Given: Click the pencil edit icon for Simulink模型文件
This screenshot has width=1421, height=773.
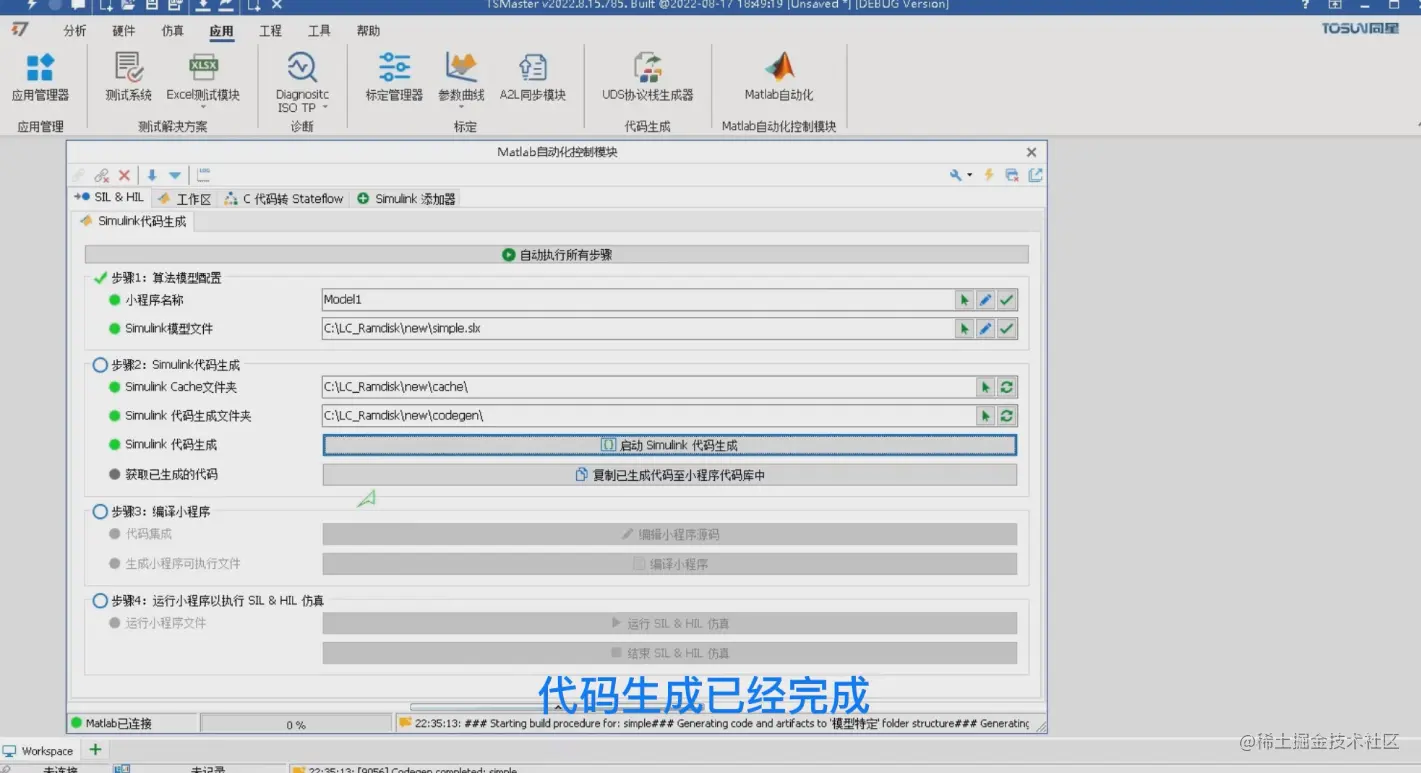Looking at the screenshot, I should click(986, 329).
